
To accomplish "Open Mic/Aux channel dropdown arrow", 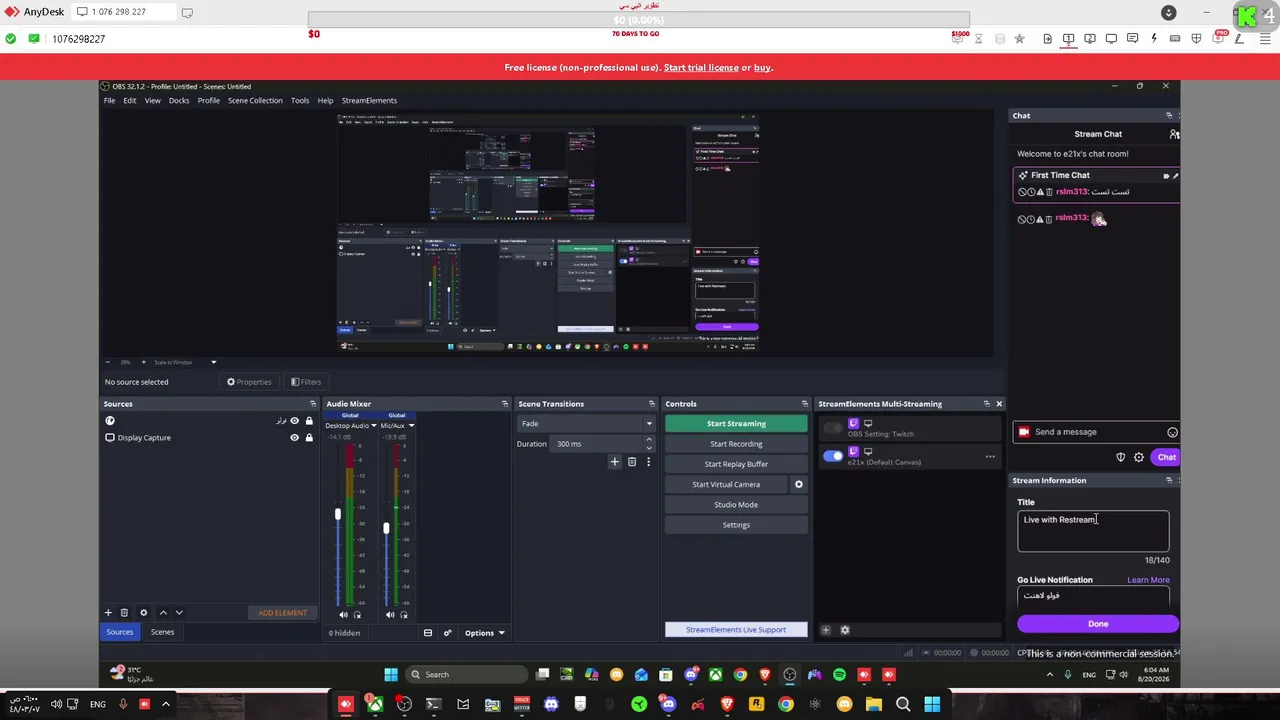I will coord(411,426).
